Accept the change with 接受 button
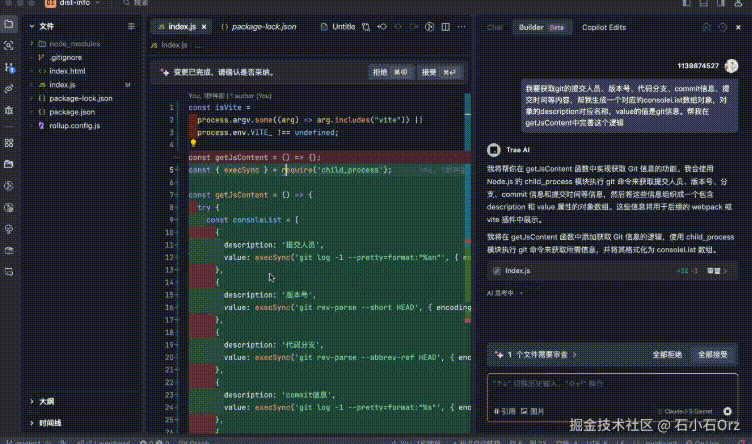The image size is (752, 444). pyautogui.click(x=439, y=72)
